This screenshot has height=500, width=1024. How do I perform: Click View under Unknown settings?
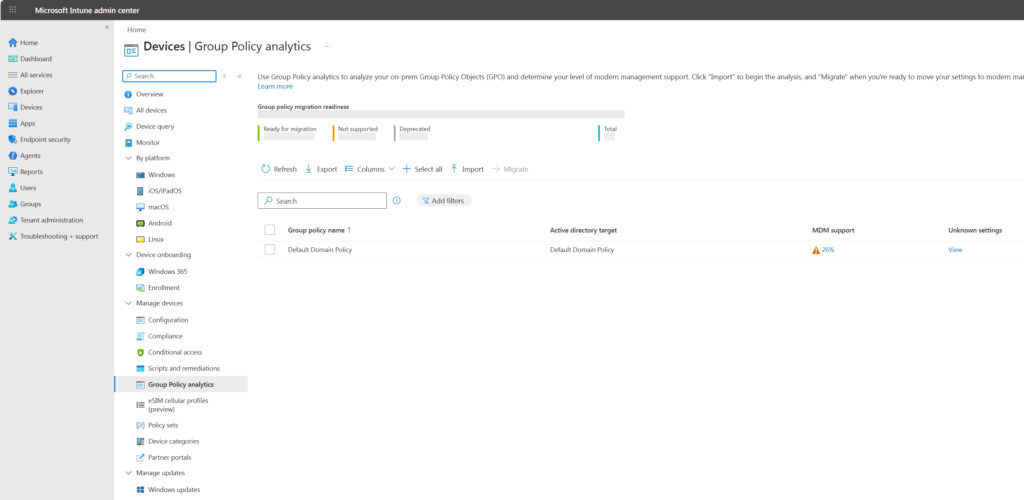[955, 250]
